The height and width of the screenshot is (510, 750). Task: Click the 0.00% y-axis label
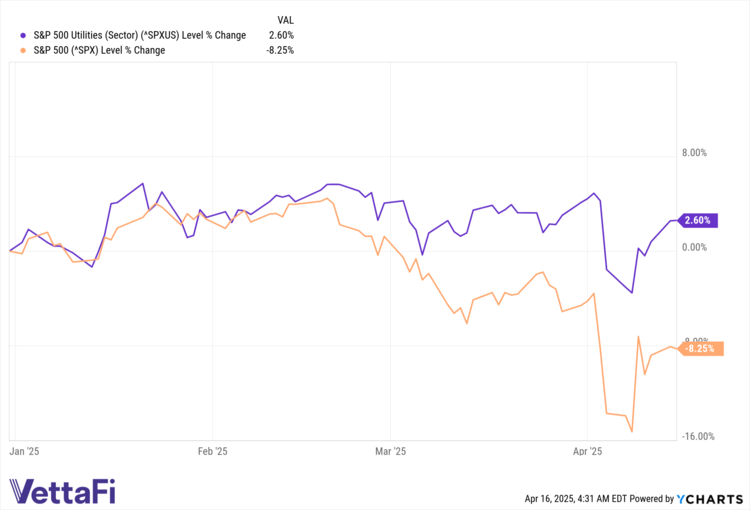tap(694, 246)
